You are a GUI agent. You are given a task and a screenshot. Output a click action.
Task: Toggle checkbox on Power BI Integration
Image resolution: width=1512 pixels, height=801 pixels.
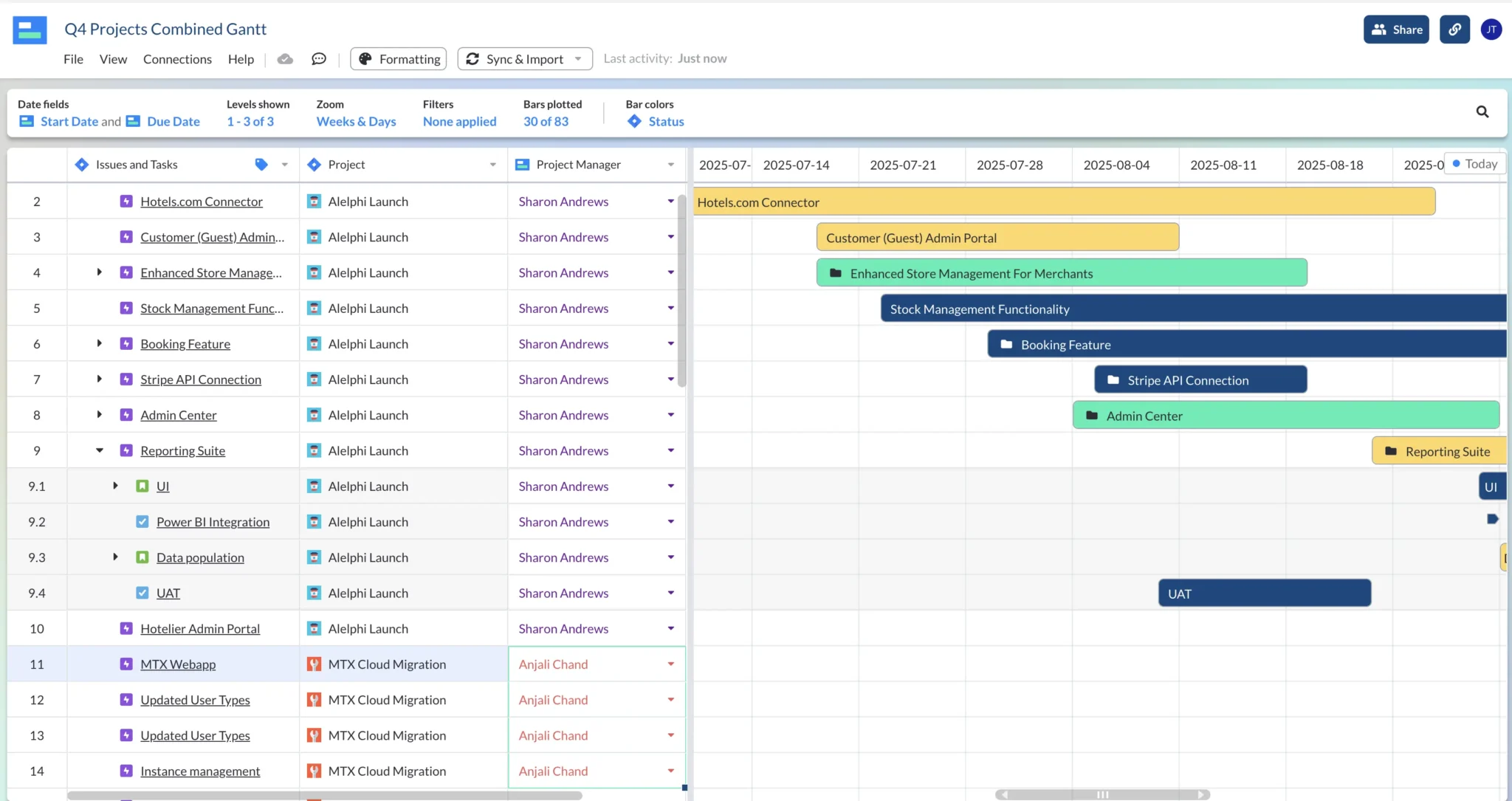[x=143, y=521]
